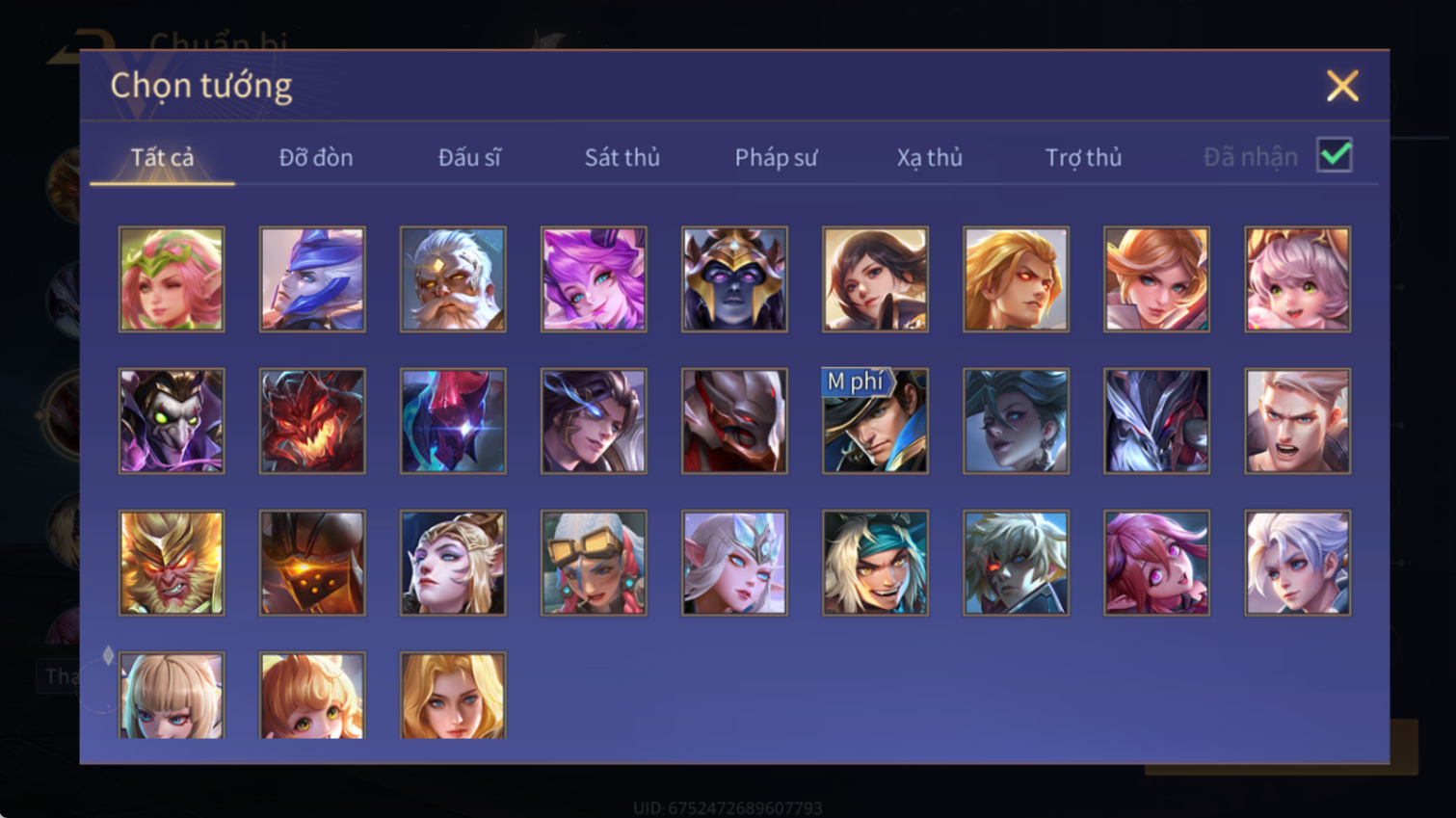
Task: Select the hero with green leaf crown
Action: click(172, 279)
